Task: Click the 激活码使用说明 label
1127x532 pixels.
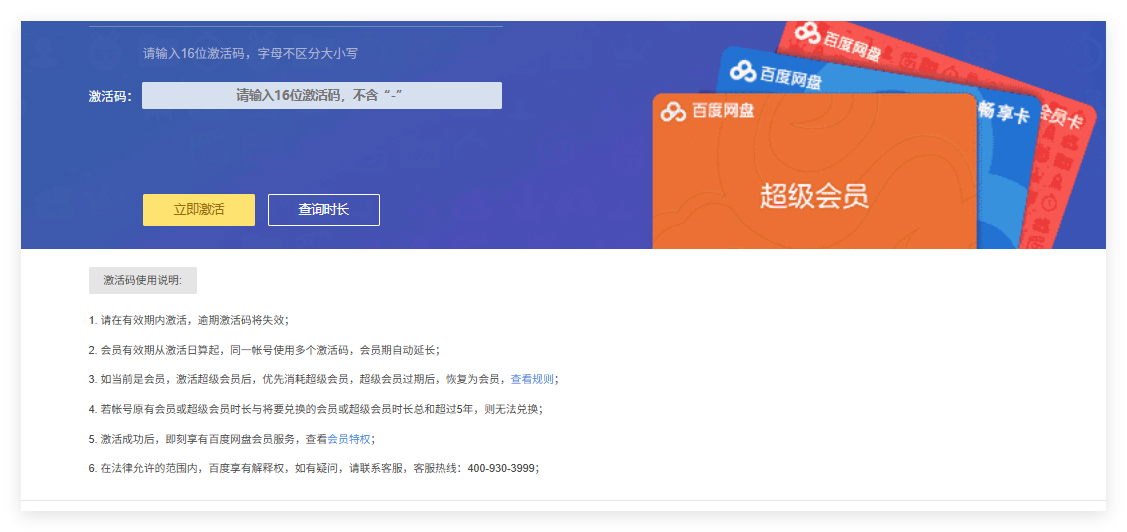Action: coord(142,280)
